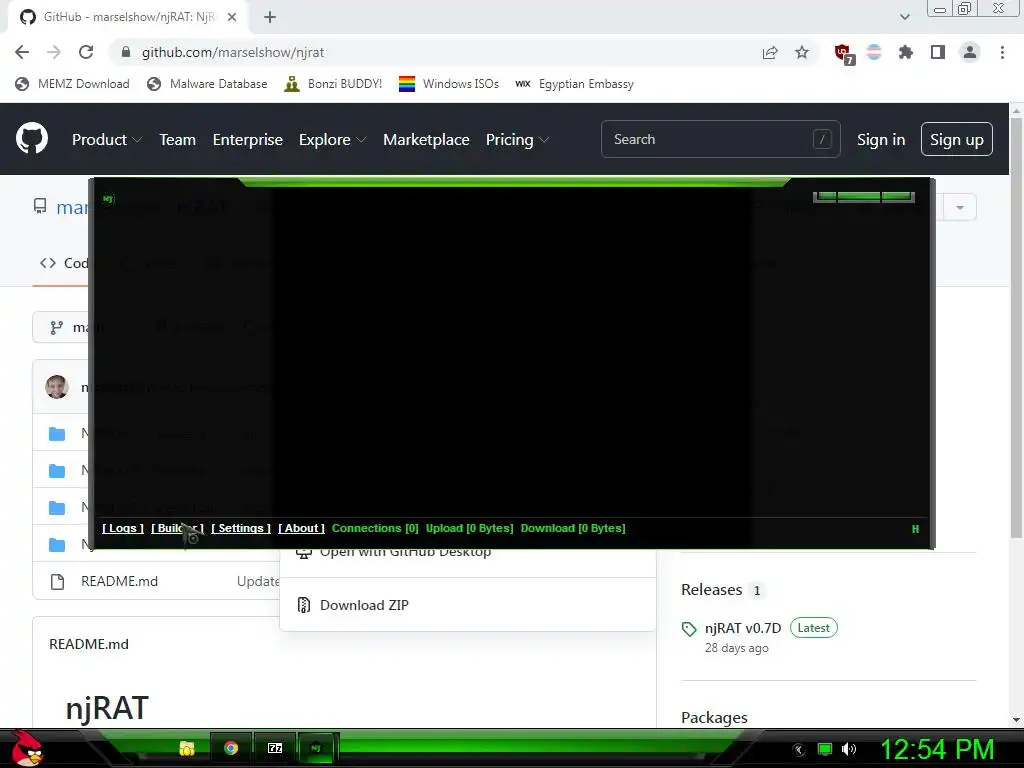Switch to the Code tab
1024x768 pixels.
click(64, 263)
